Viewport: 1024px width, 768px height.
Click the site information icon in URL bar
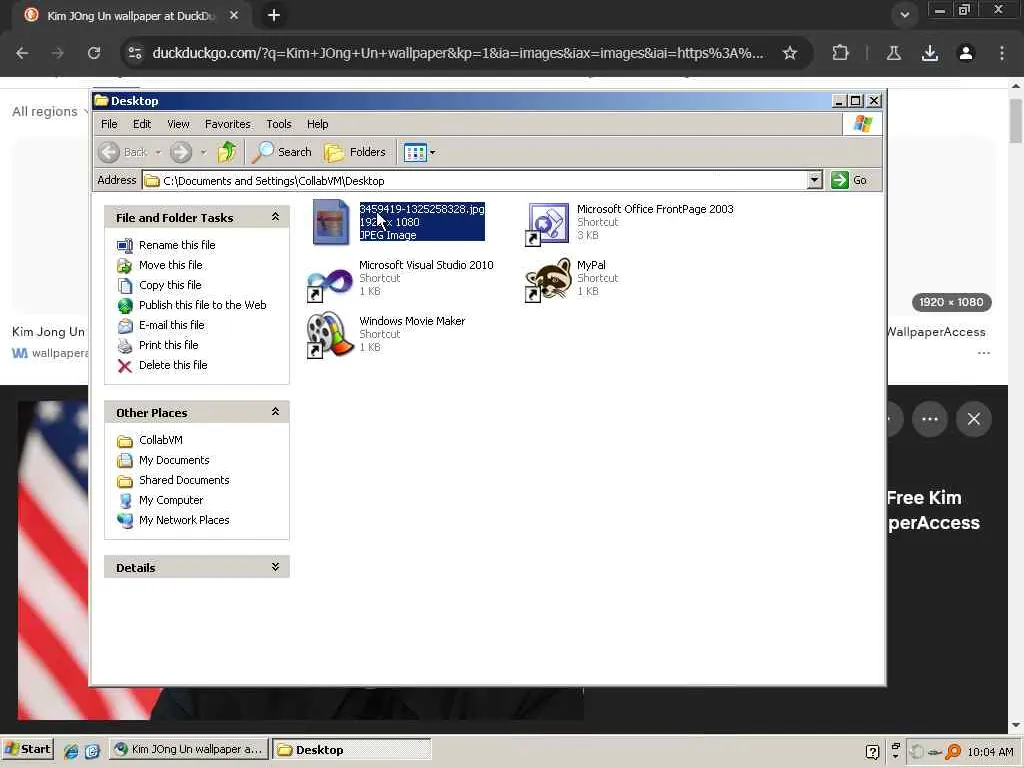[135, 53]
